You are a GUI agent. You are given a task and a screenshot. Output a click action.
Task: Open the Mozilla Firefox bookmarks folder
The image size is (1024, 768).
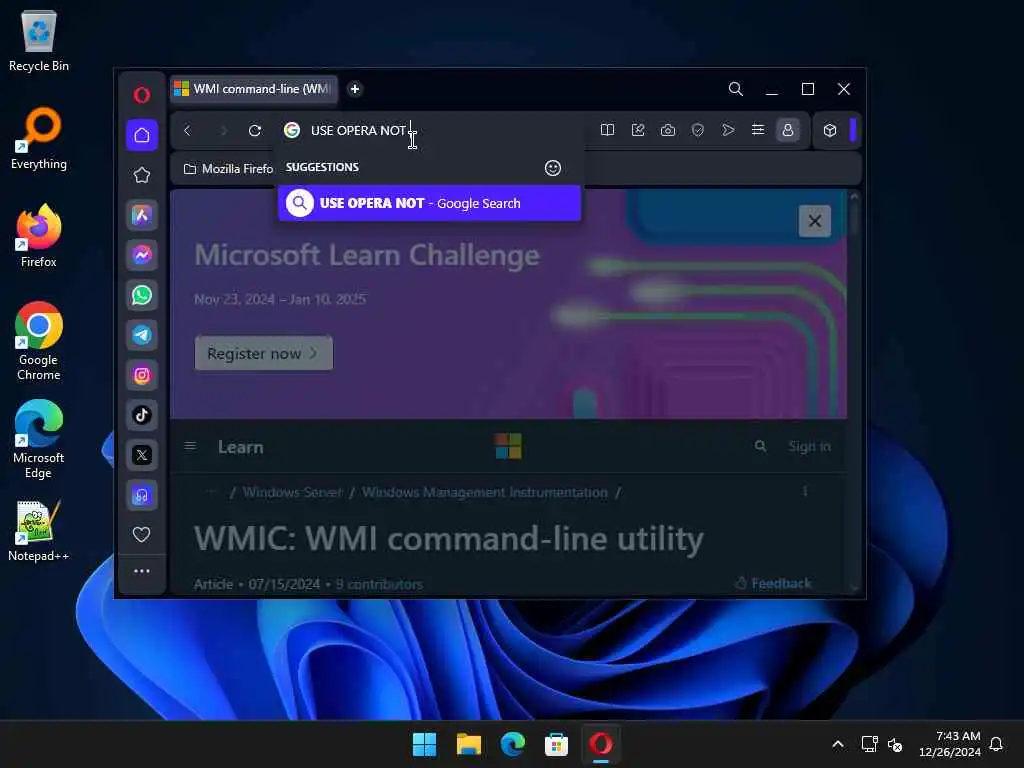pyautogui.click(x=229, y=169)
